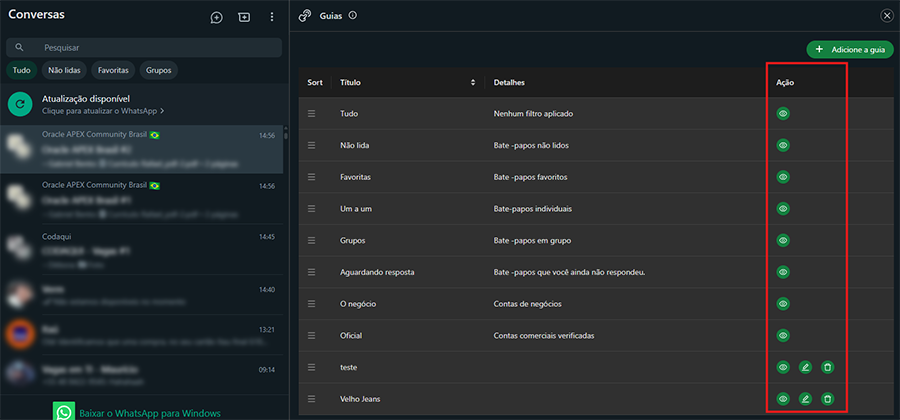The width and height of the screenshot is (900, 420).
Task: Click the info icon beside Guias title
Action: pyautogui.click(x=353, y=15)
